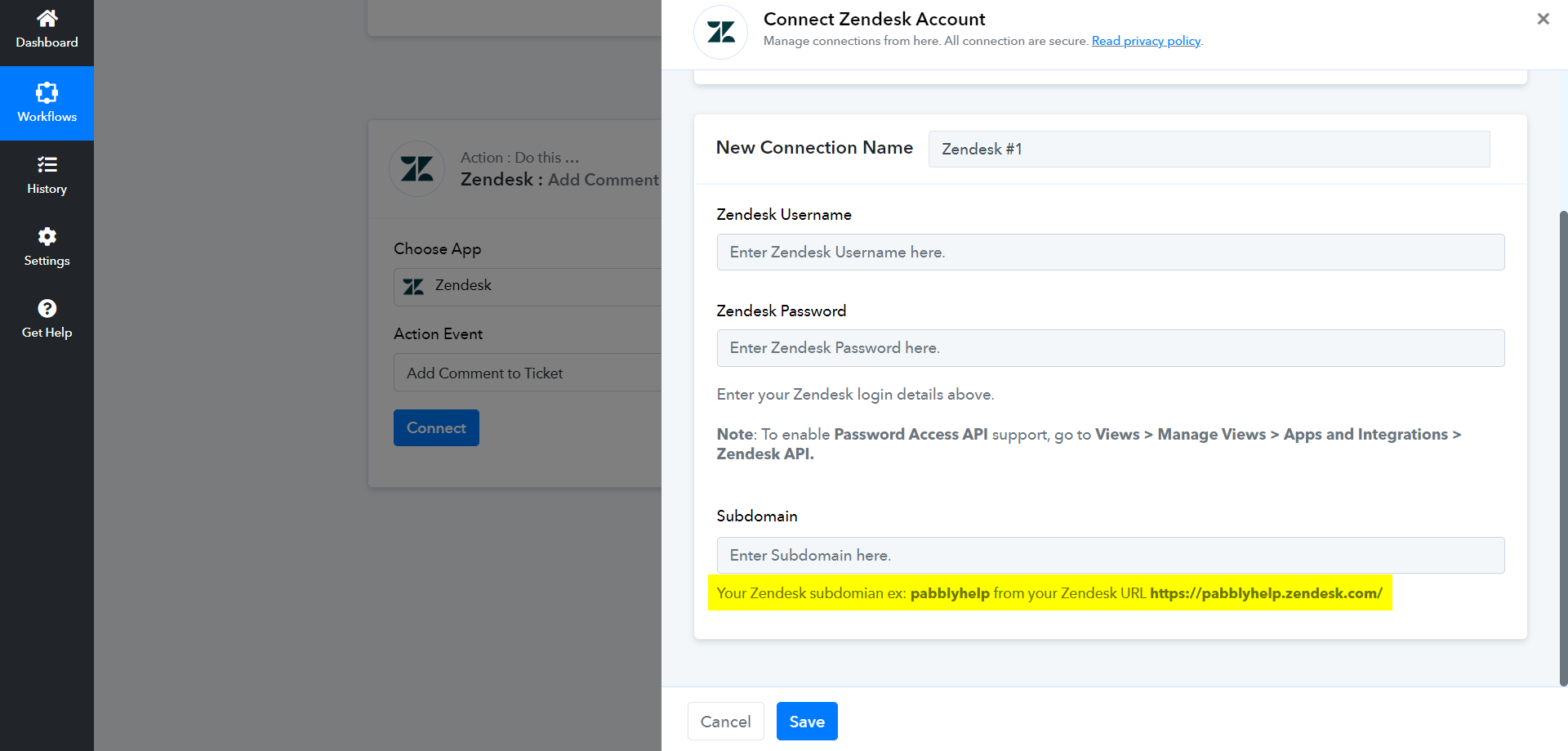Open the Settings gear icon
The image size is (1568, 751).
[x=47, y=236]
